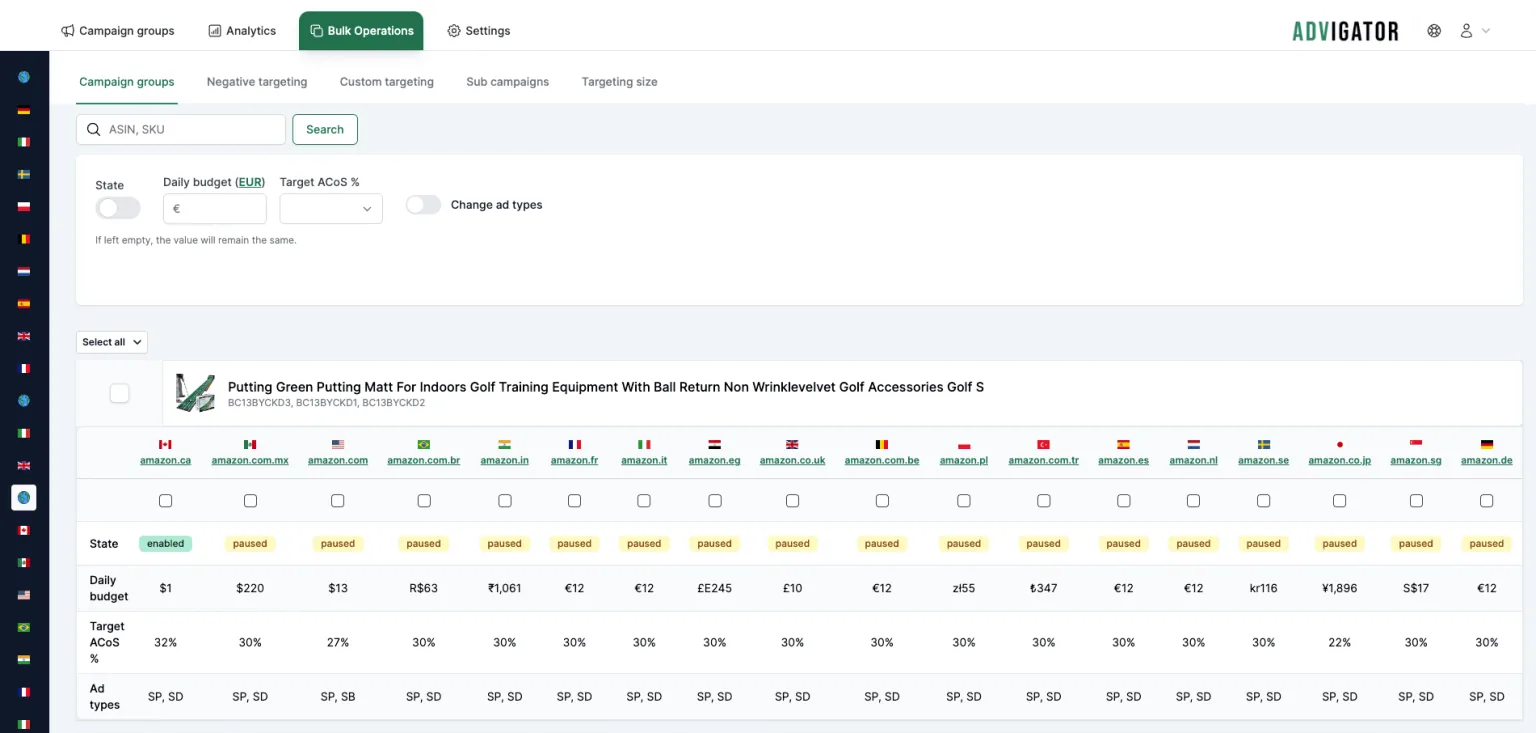Open the Target ACoS % dropdown
This screenshot has width=1536, height=733.
331,209
